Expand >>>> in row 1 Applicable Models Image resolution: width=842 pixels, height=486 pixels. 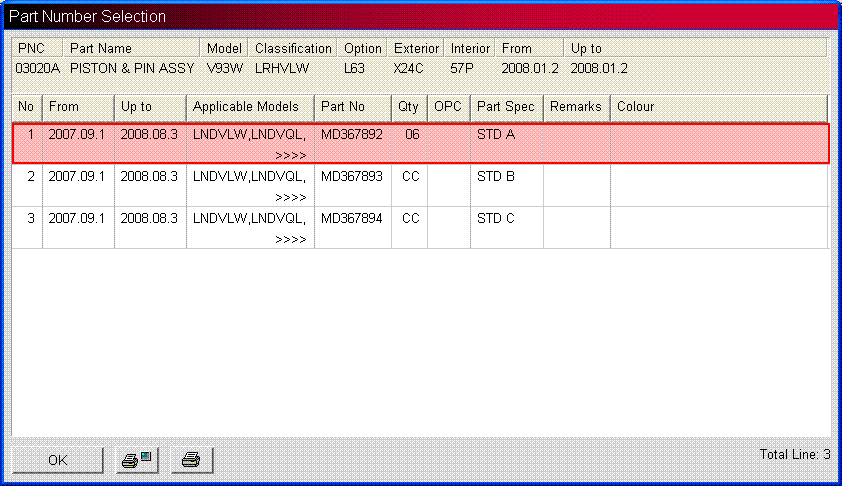point(290,155)
